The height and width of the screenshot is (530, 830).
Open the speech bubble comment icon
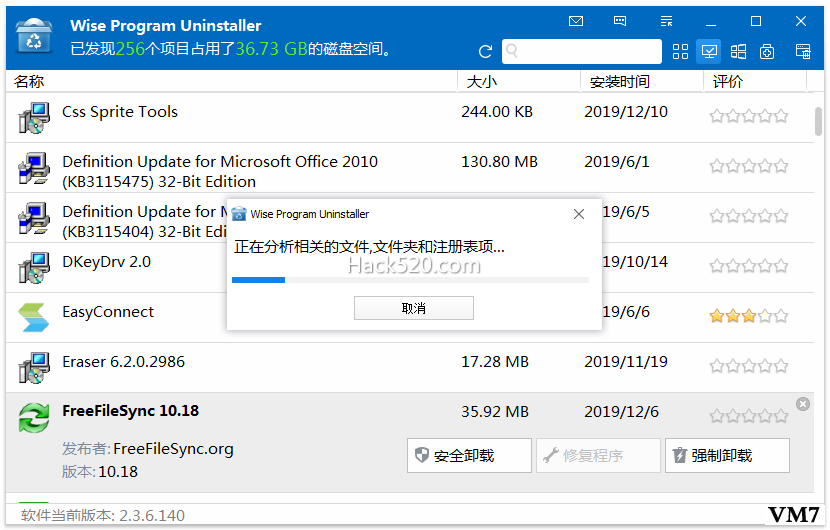[x=620, y=21]
